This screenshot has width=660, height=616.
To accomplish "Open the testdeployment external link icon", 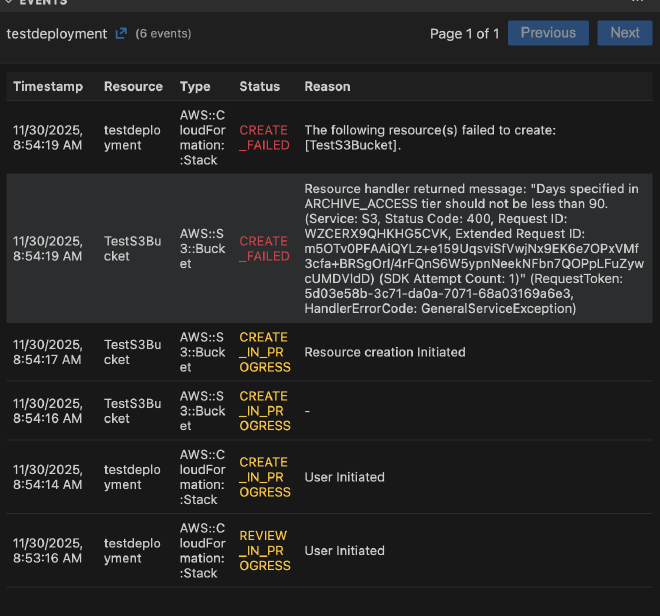I will tap(121, 33).
